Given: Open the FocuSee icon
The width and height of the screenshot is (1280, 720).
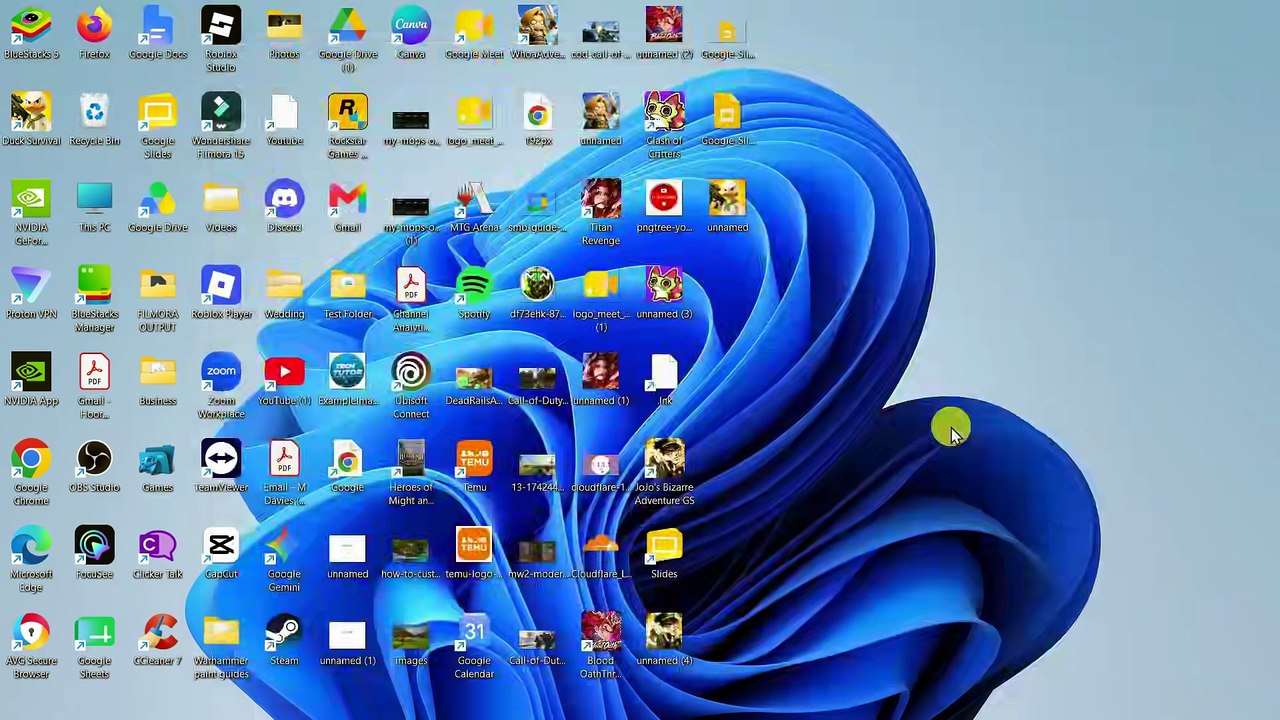Looking at the screenshot, I should coord(94,545).
